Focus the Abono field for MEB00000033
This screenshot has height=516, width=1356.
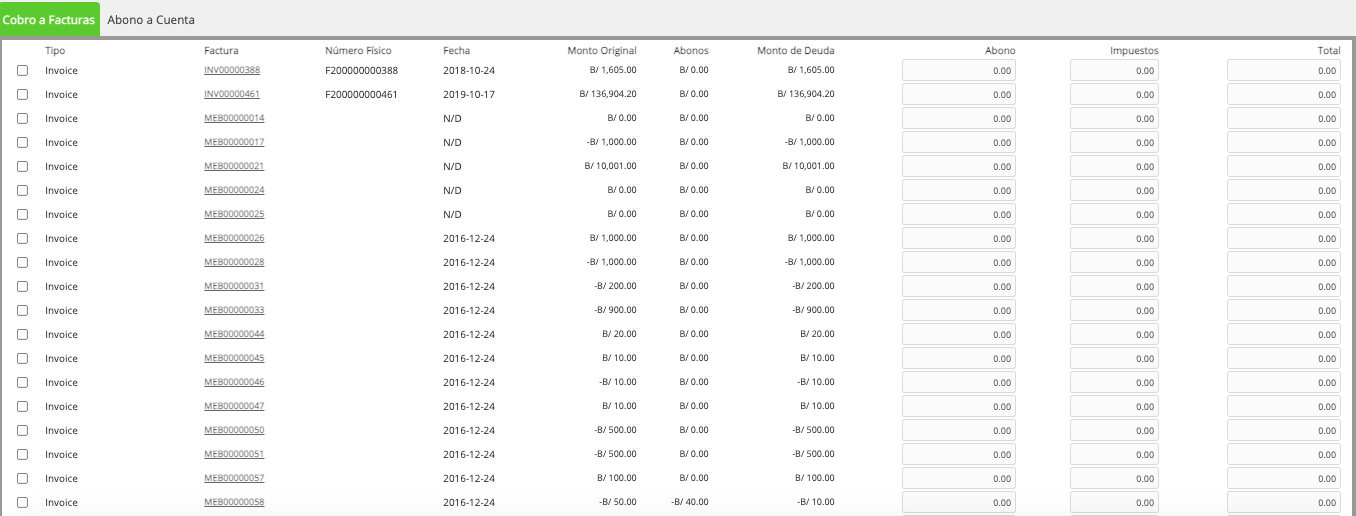point(959,311)
